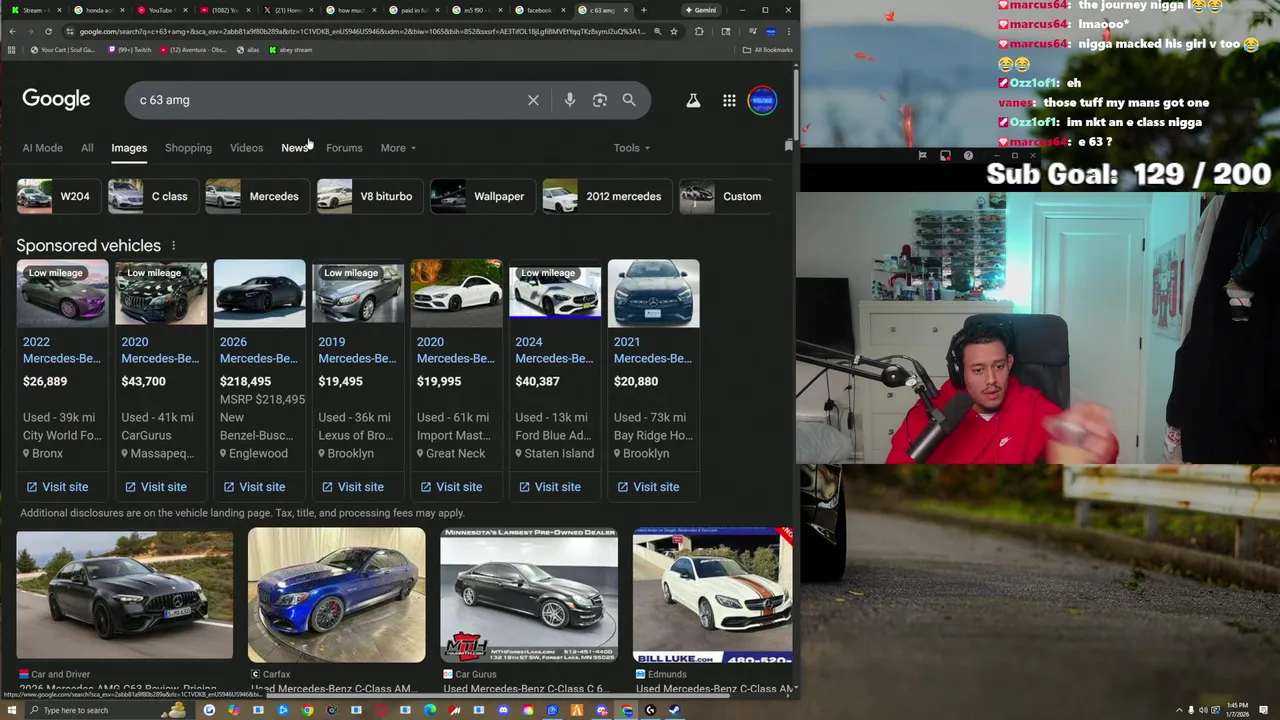Open Google Labs flask icon
The image size is (1280, 720).
tap(693, 100)
